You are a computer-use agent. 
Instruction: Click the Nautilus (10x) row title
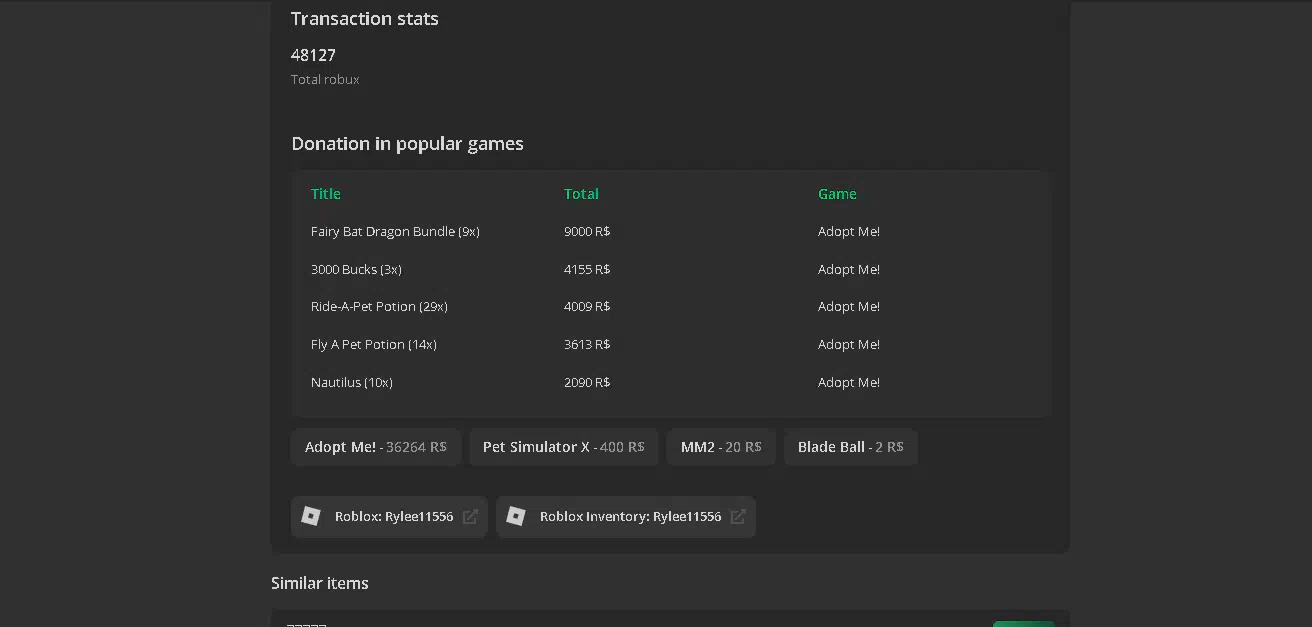352,383
